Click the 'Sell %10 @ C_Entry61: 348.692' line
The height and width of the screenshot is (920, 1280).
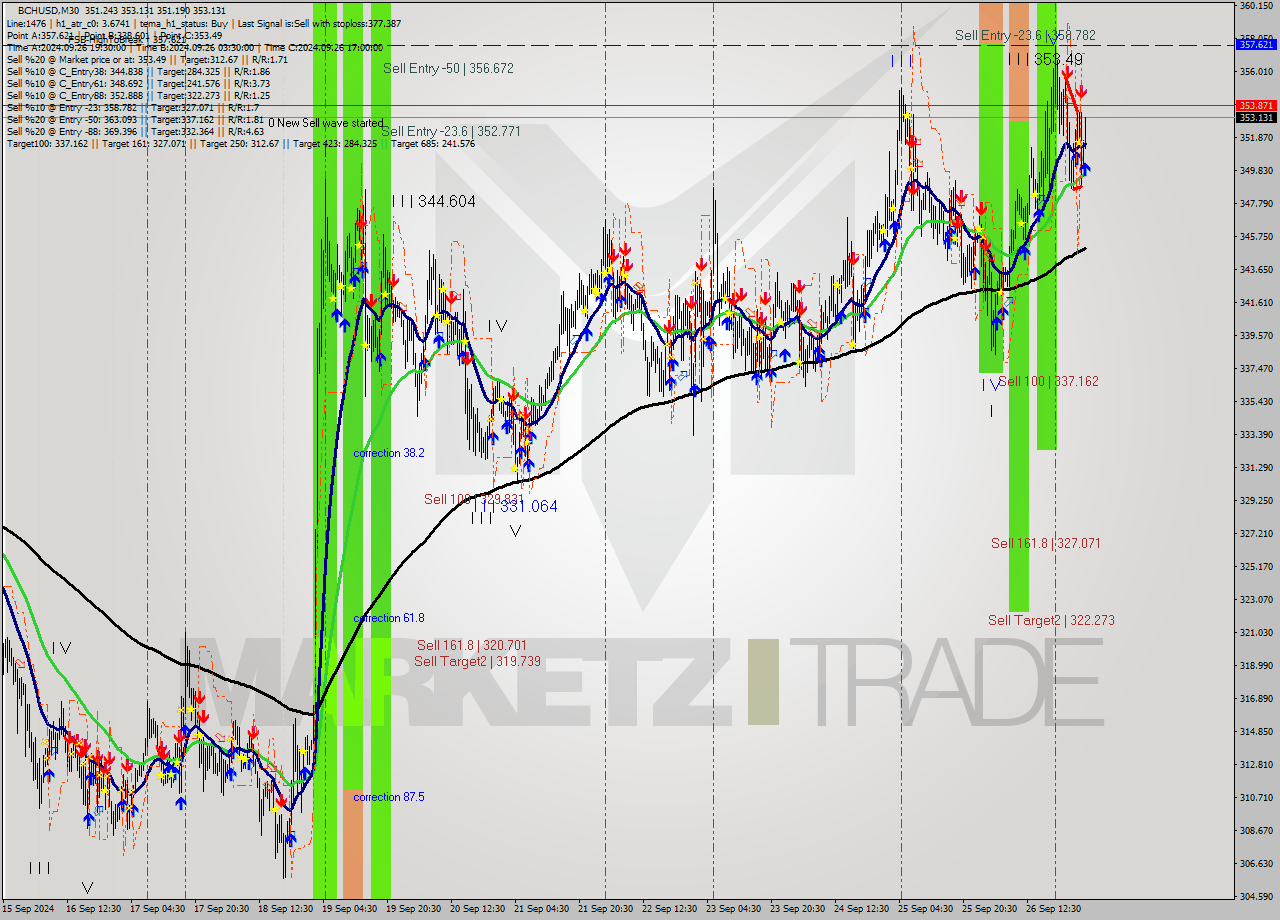[x=138, y=83]
